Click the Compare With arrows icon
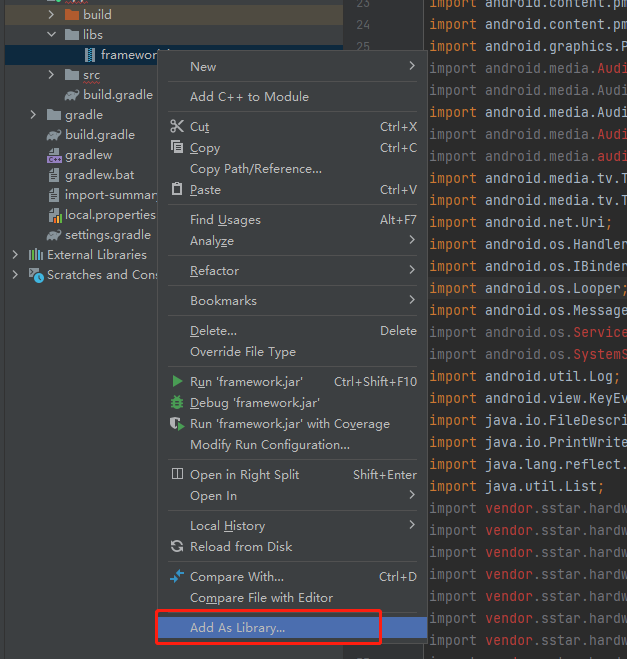The width and height of the screenshot is (627, 659). click(177, 576)
